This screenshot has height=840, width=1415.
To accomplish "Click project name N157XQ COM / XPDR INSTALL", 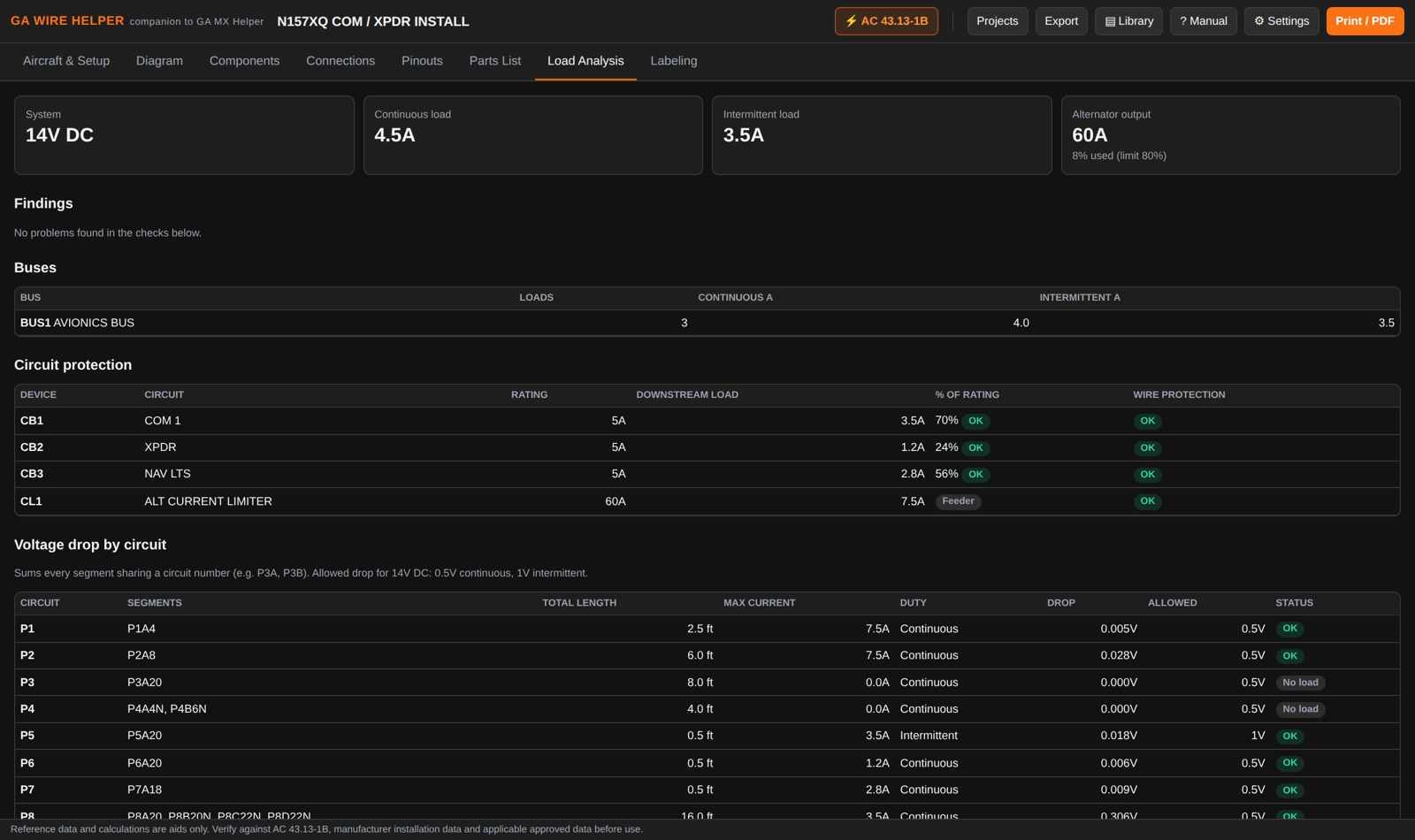I will (x=373, y=21).
